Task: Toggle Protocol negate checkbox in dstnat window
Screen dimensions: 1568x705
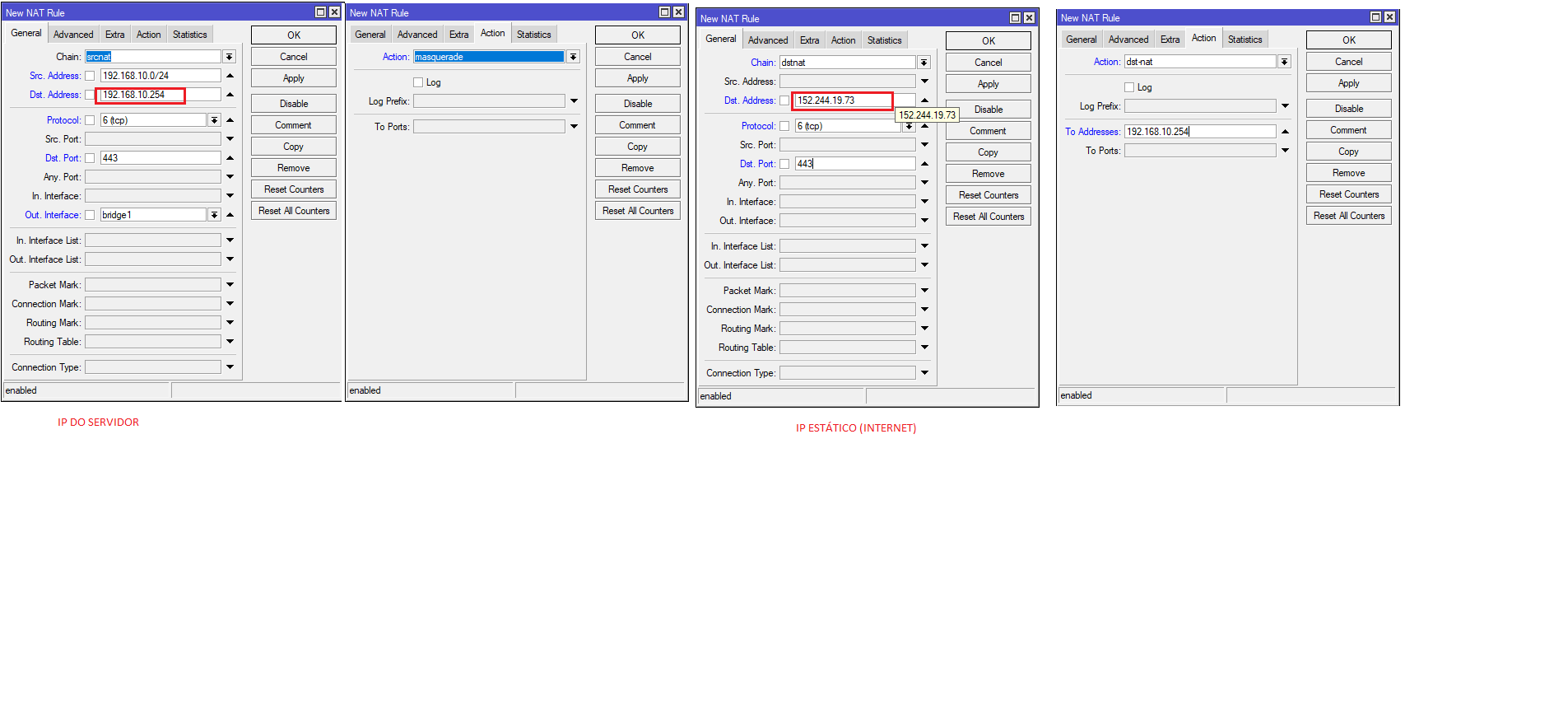Action: [784, 126]
